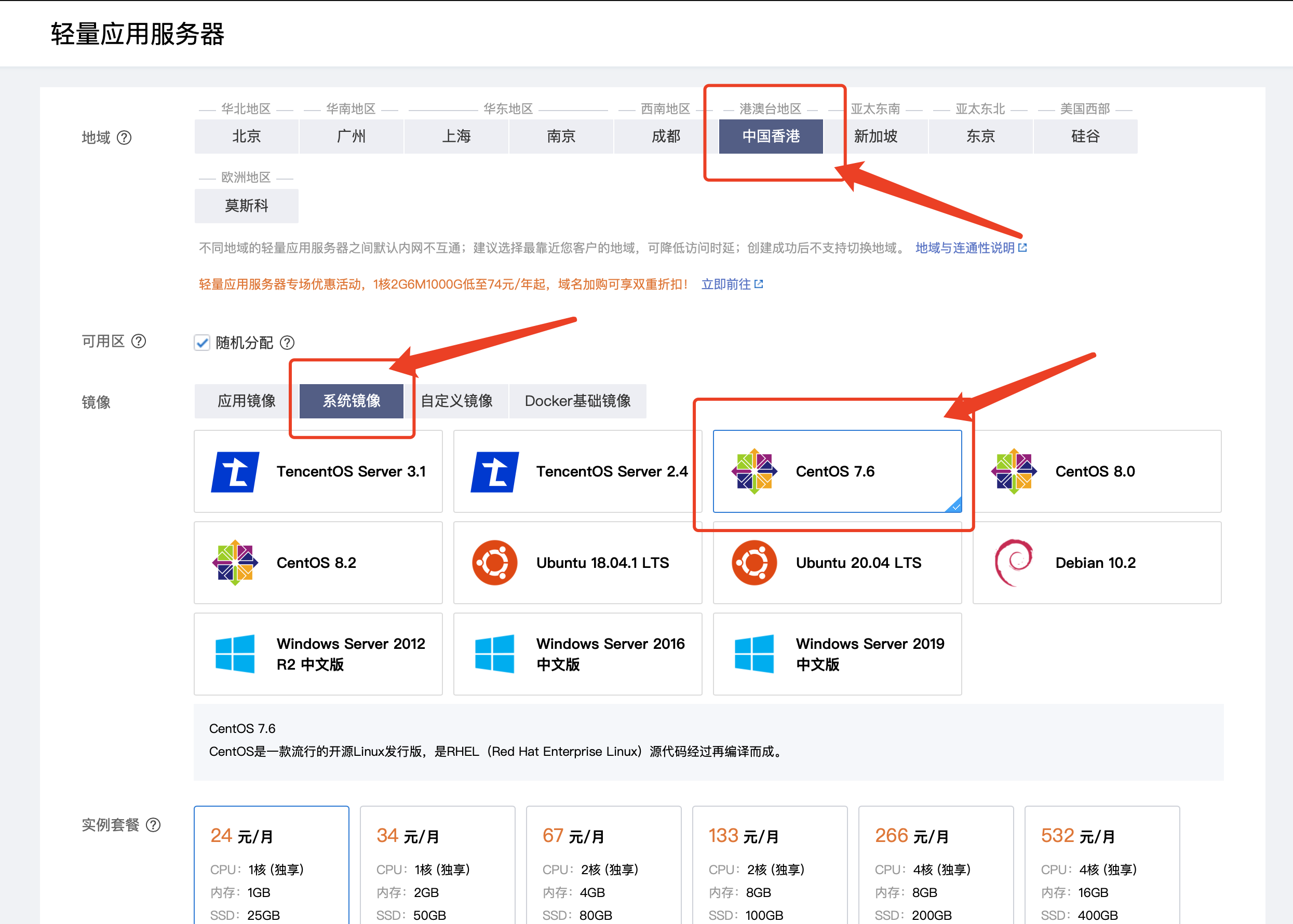Click the CentOS 7.6 description heading
The image size is (1293, 924).
242,728
